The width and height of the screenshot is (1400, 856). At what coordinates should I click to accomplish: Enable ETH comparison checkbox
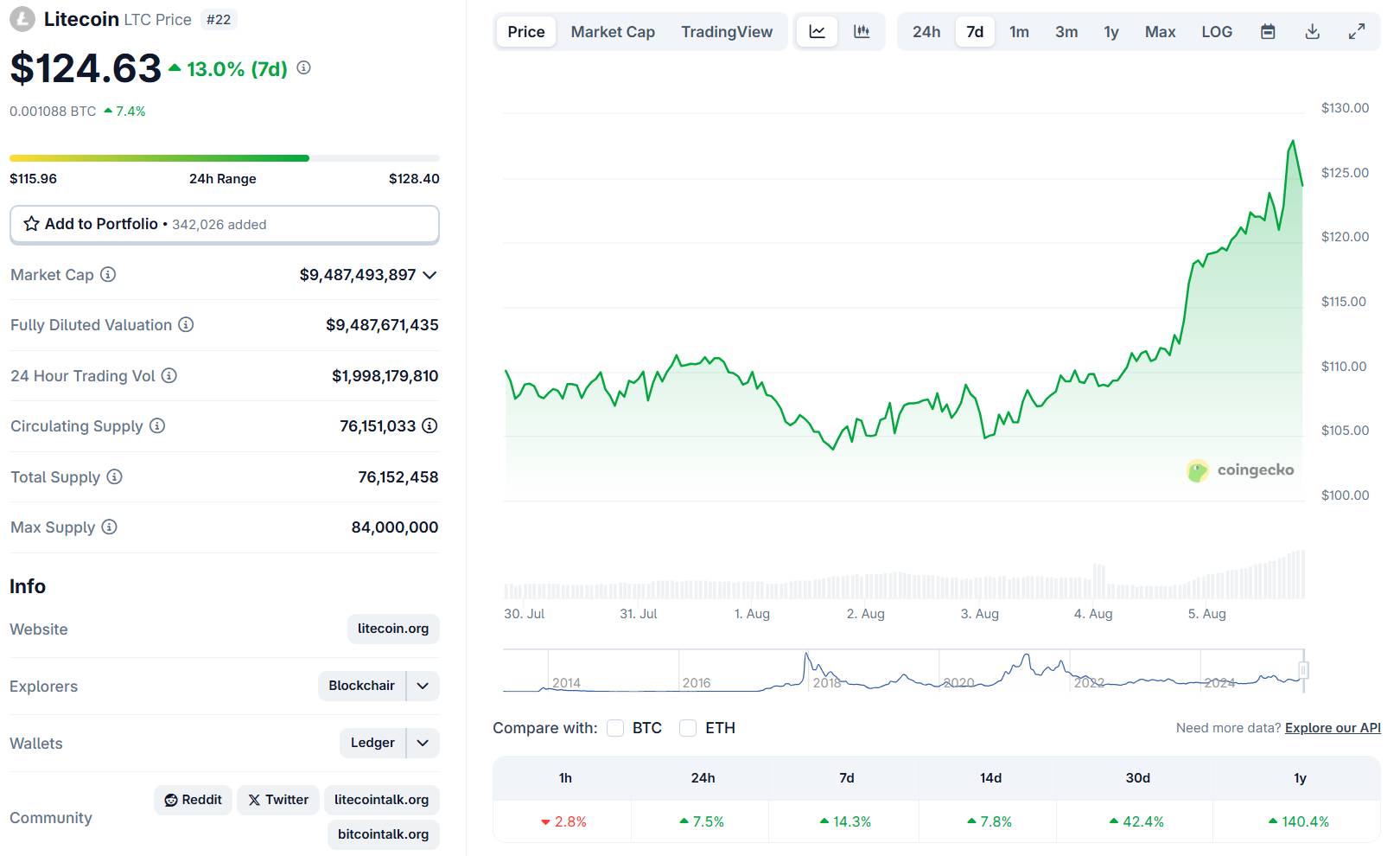pyautogui.click(x=688, y=728)
